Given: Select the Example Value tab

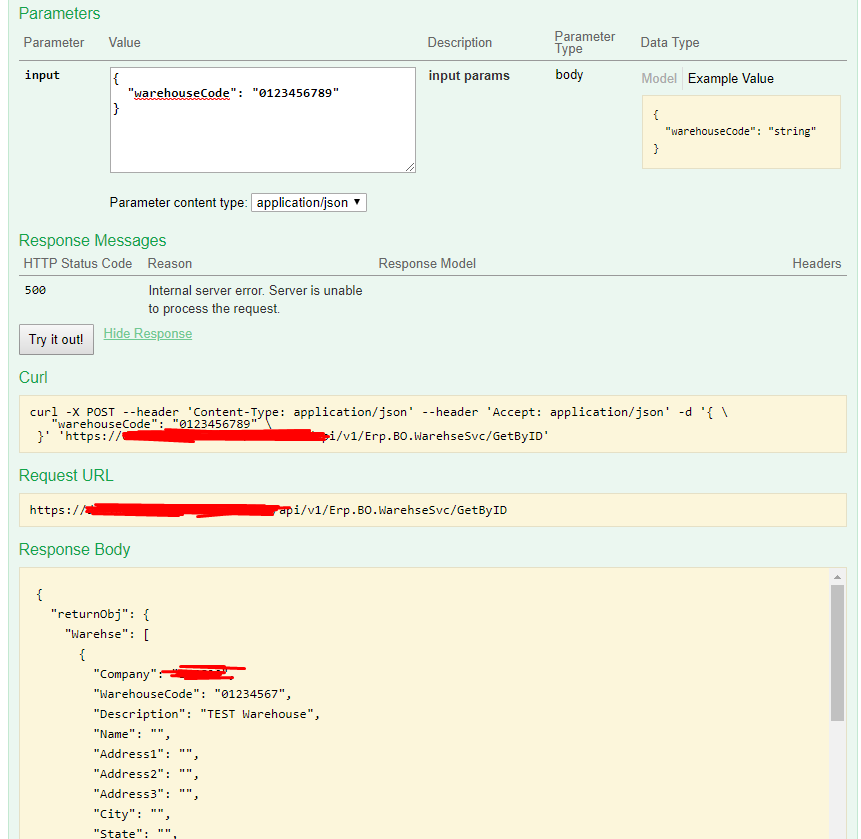Looking at the screenshot, I should coord(730,78).
